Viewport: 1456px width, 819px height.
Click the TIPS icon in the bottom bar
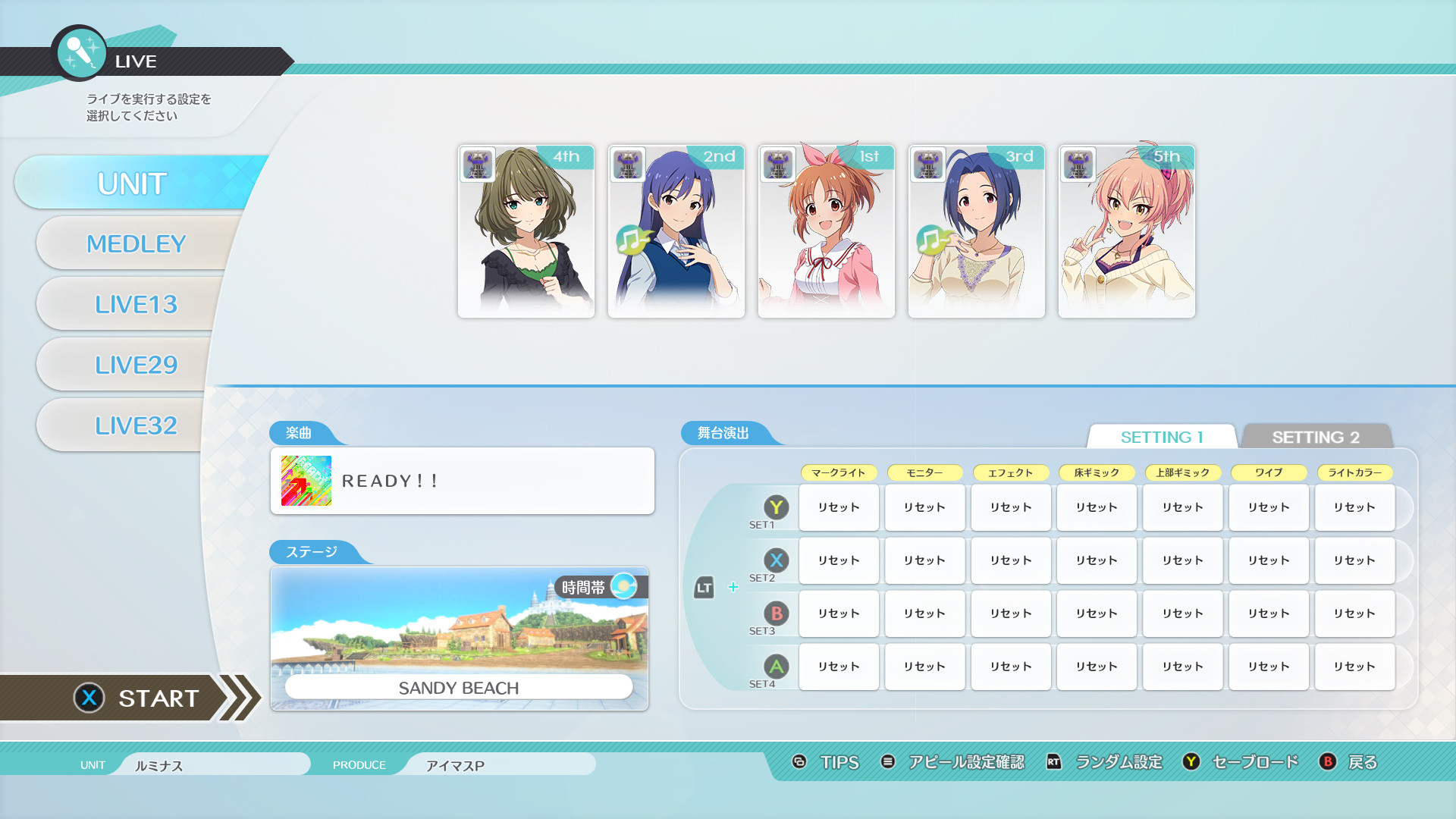click(799, 762)
